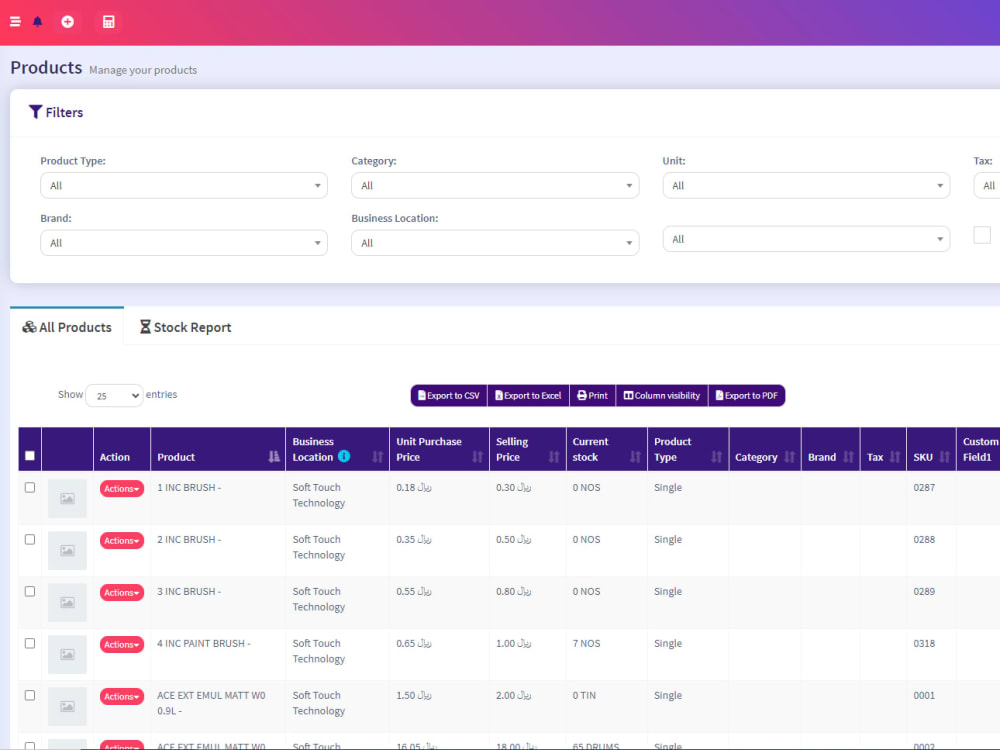Check the ACE EXT EMUL MATT 0.9L checkbox
Viewport: 1000px width, 750px height.
[30, 695]
